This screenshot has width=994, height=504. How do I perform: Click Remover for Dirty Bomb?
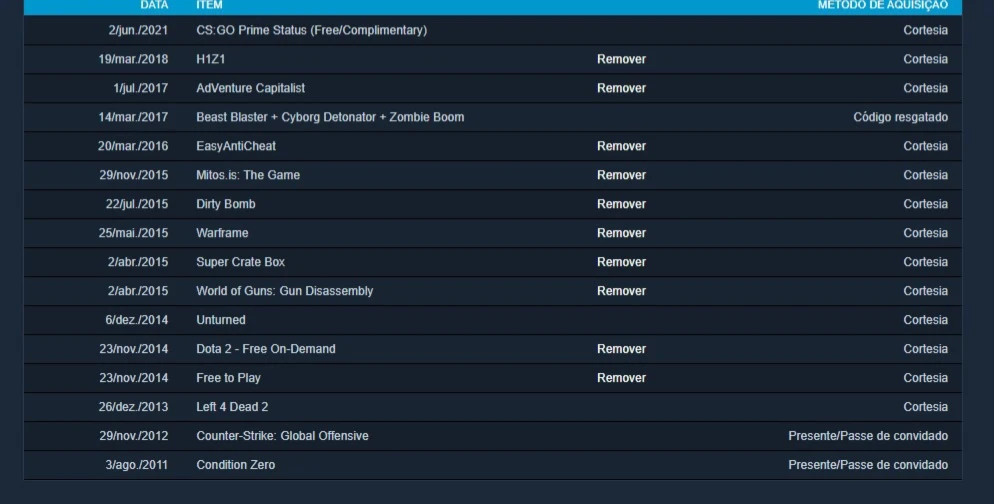coord(621,204)
